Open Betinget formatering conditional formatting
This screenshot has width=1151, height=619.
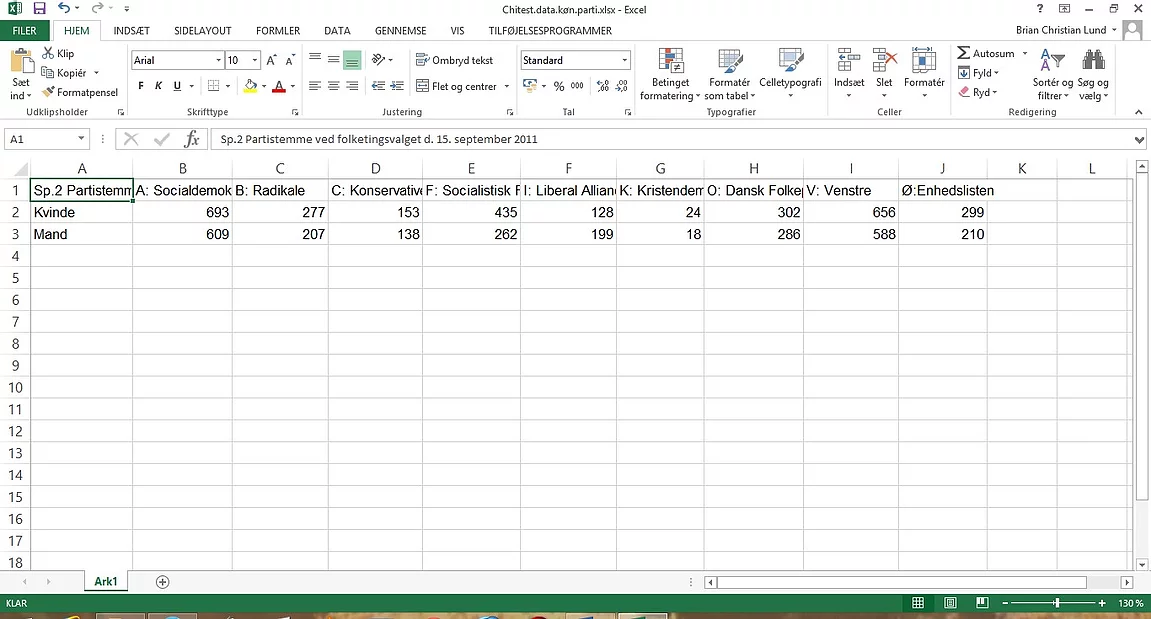[670, 74]
